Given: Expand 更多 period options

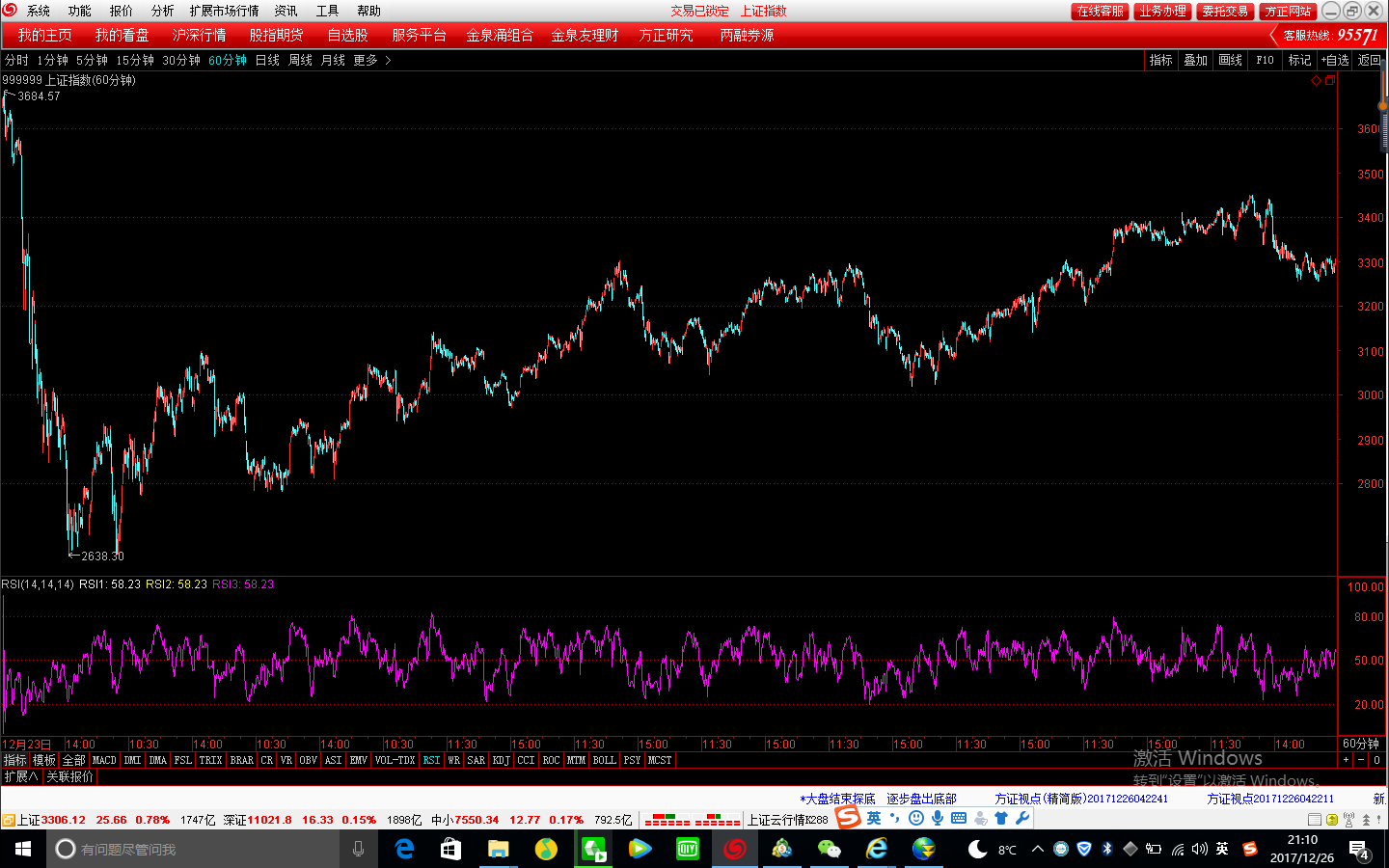Looking at the screenshot, I should pos(371,60).
